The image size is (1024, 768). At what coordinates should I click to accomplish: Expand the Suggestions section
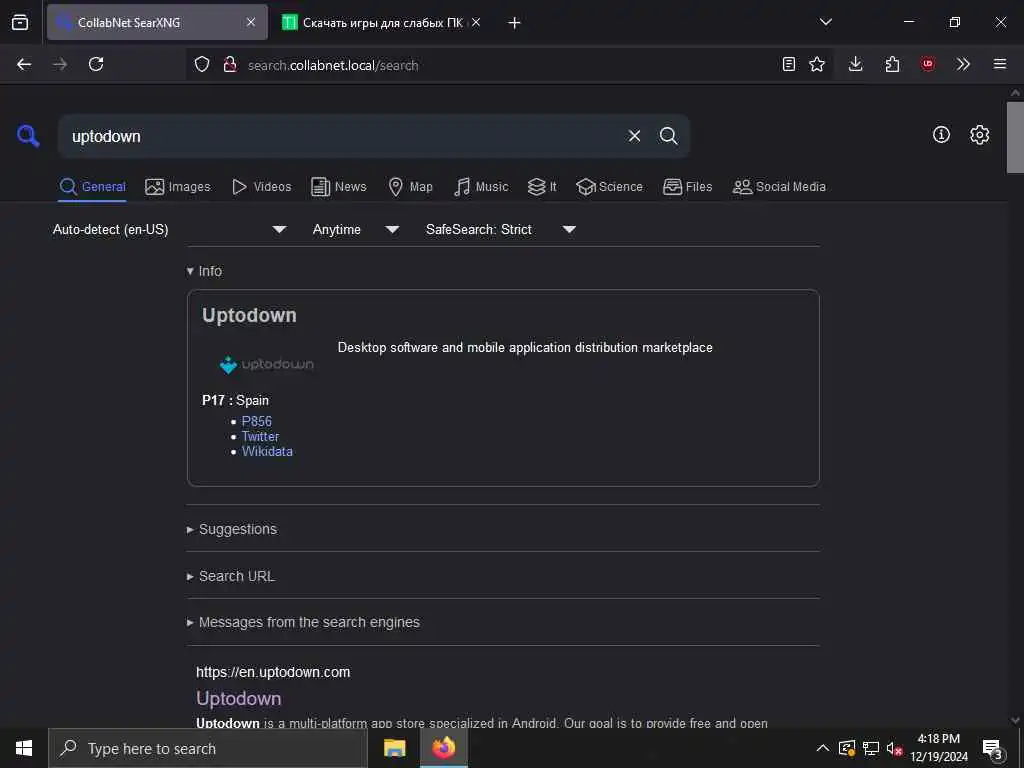coord(232,529)
